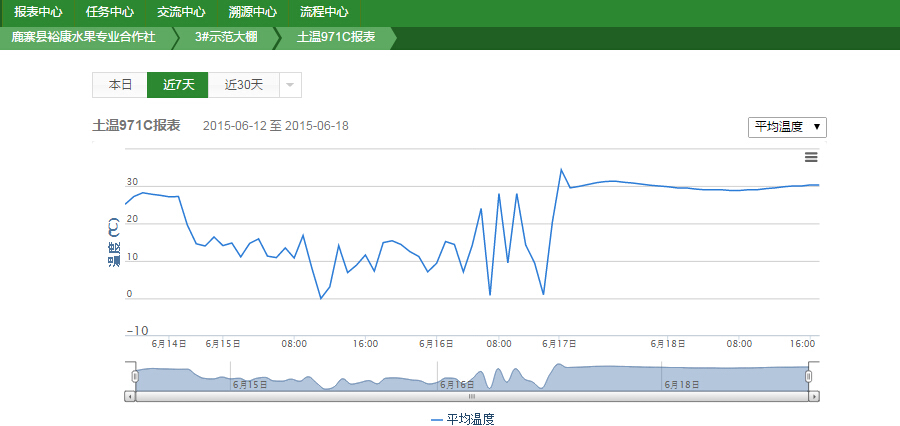
Task: Open the chart context menu hamburger icon
Action: [x=811, y=158]
